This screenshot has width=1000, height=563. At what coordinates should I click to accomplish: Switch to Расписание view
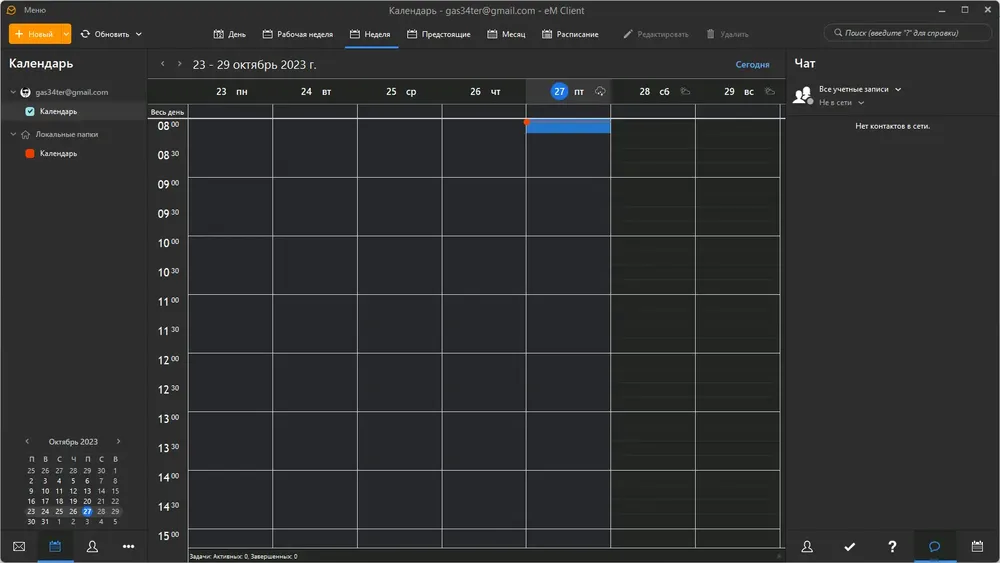pyautogui.click(x=571, y=34)
